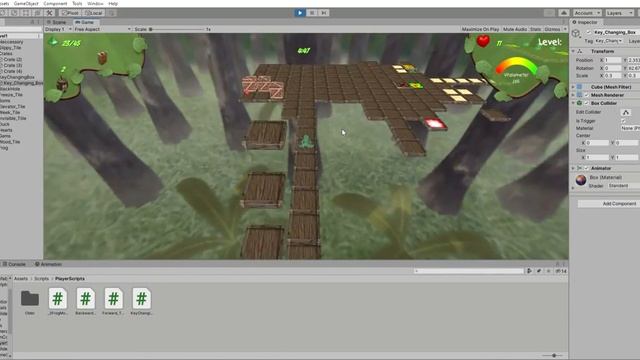
Task: Toggle Mute Audio in game view
Action: [x=515, y=29]
